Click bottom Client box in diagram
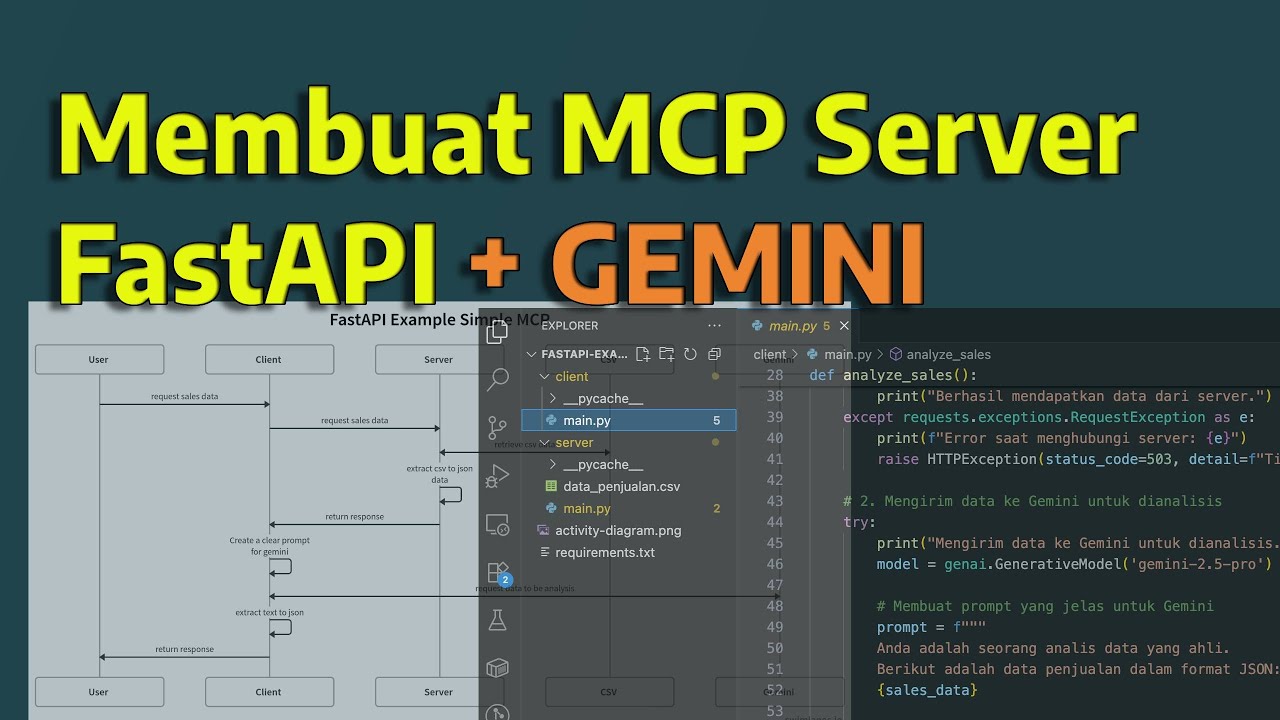The width and height of the screenshot is (1280, 720). [269, 691]
